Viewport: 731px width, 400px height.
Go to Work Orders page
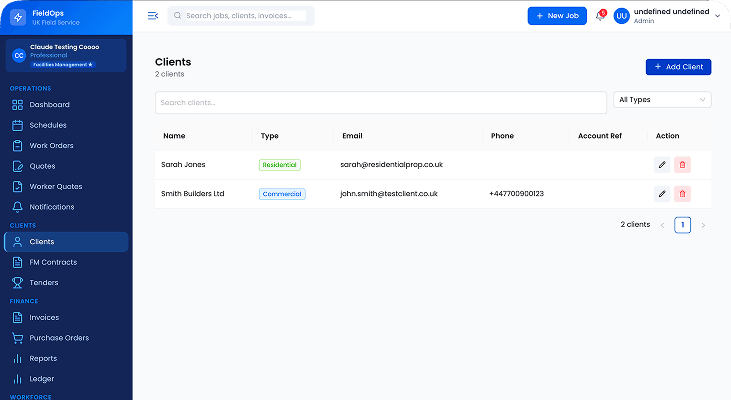coord(66,146)
